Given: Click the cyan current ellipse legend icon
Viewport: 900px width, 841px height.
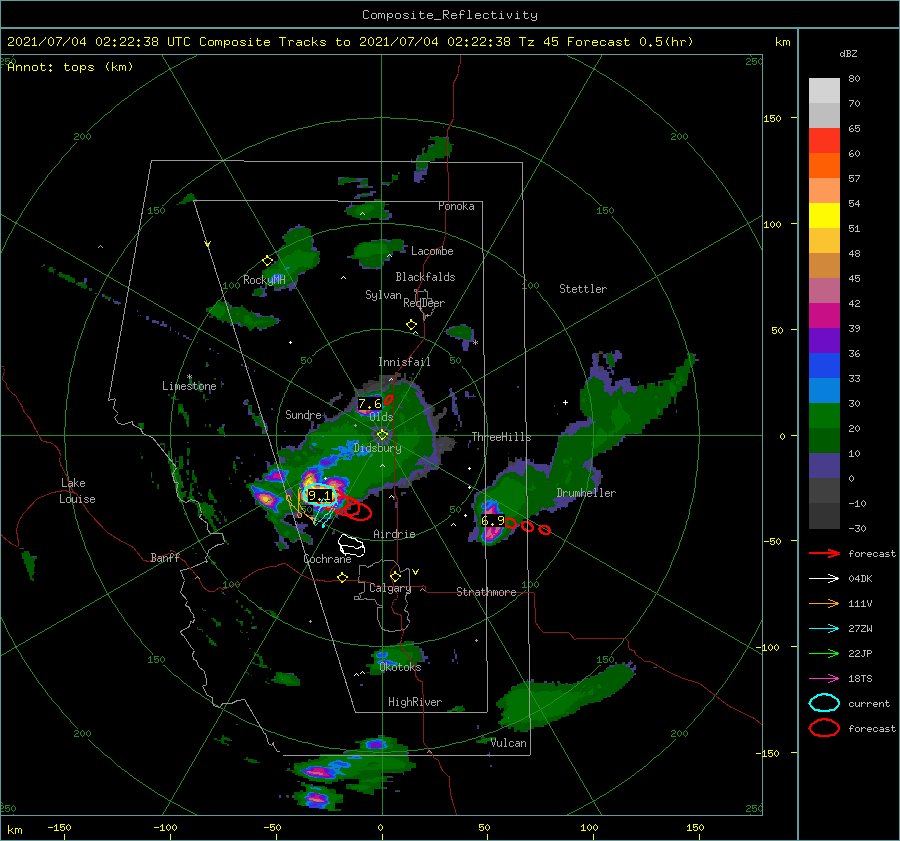Looking at the screenshot, I should click(x=824, y=703).
